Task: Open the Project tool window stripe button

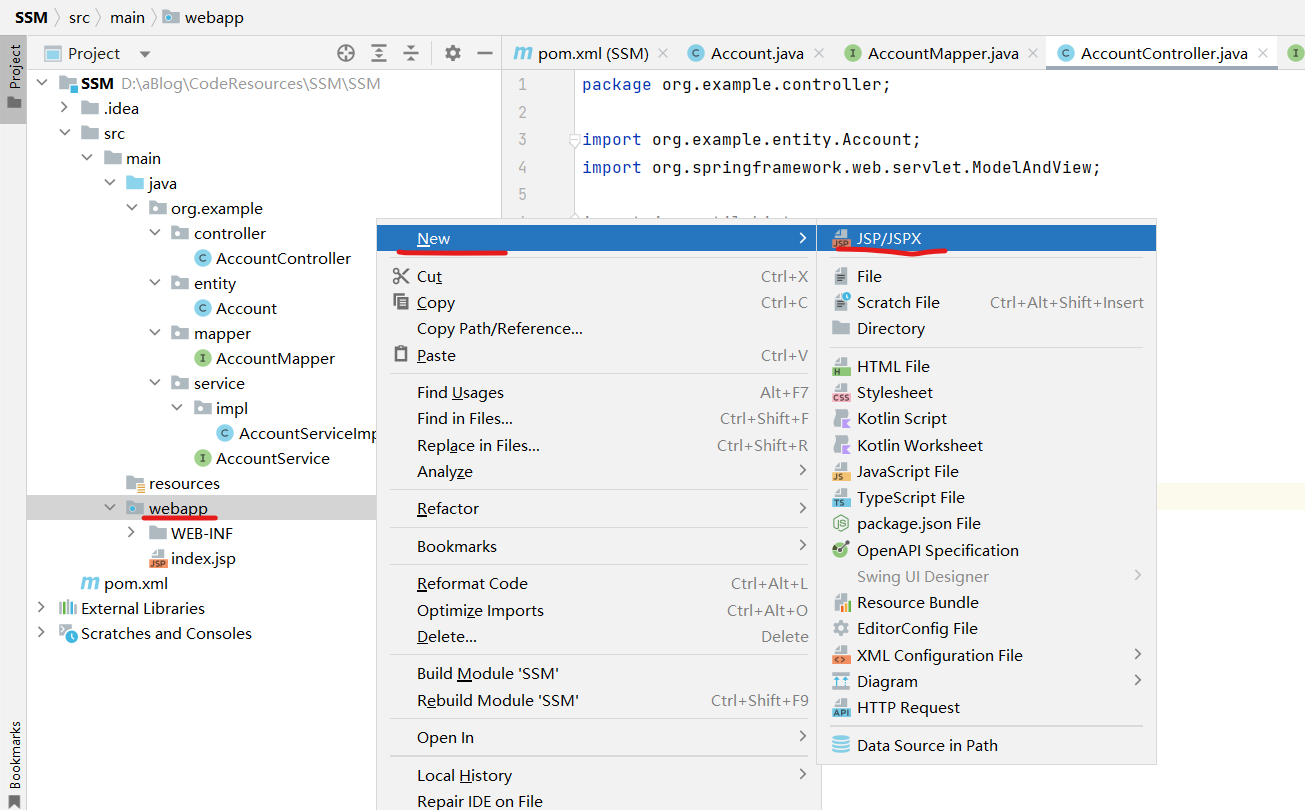Action: tap(14, 80)
